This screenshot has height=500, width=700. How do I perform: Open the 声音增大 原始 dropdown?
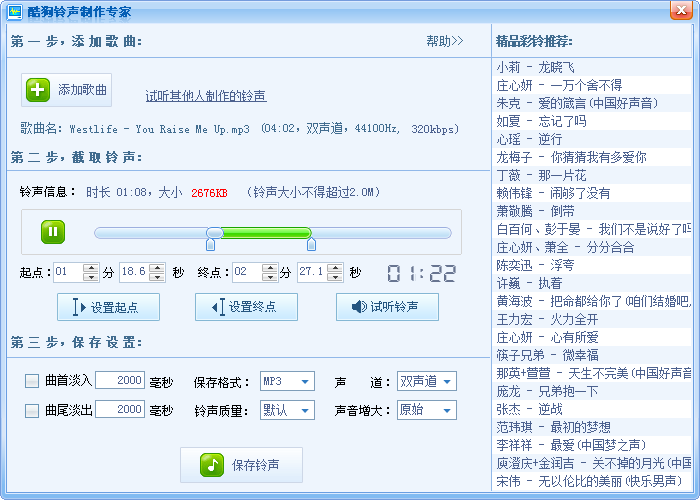[x=427, y=410]
